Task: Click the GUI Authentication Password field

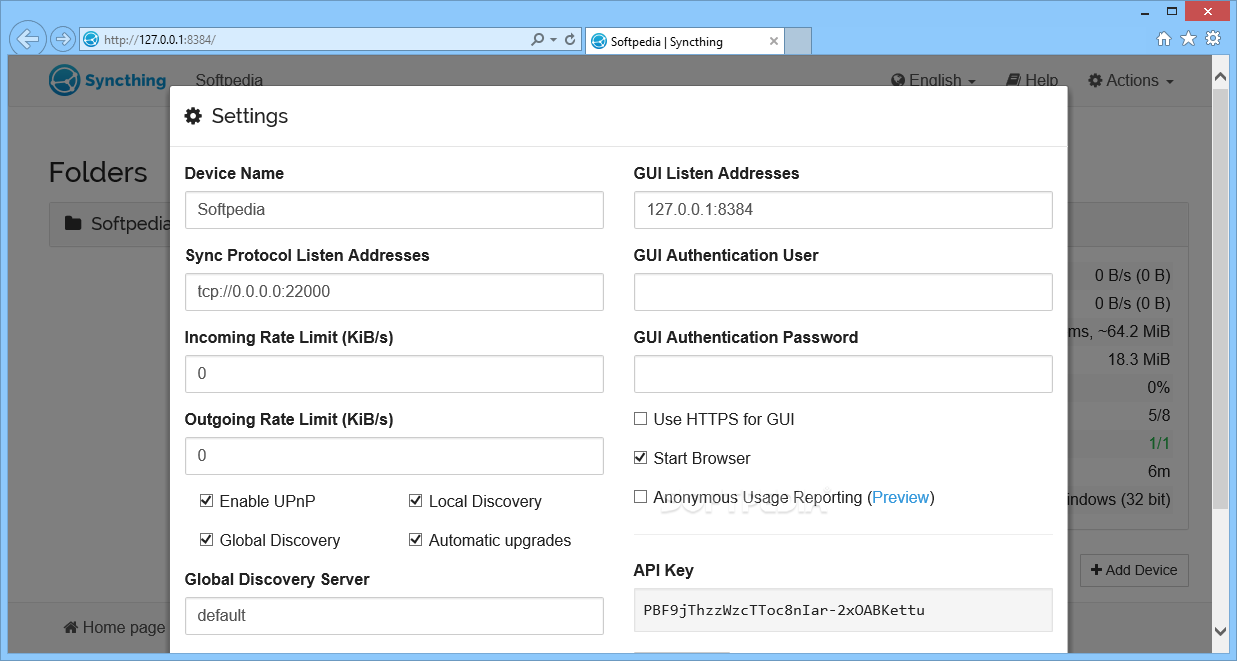Action: click(843, 374)
